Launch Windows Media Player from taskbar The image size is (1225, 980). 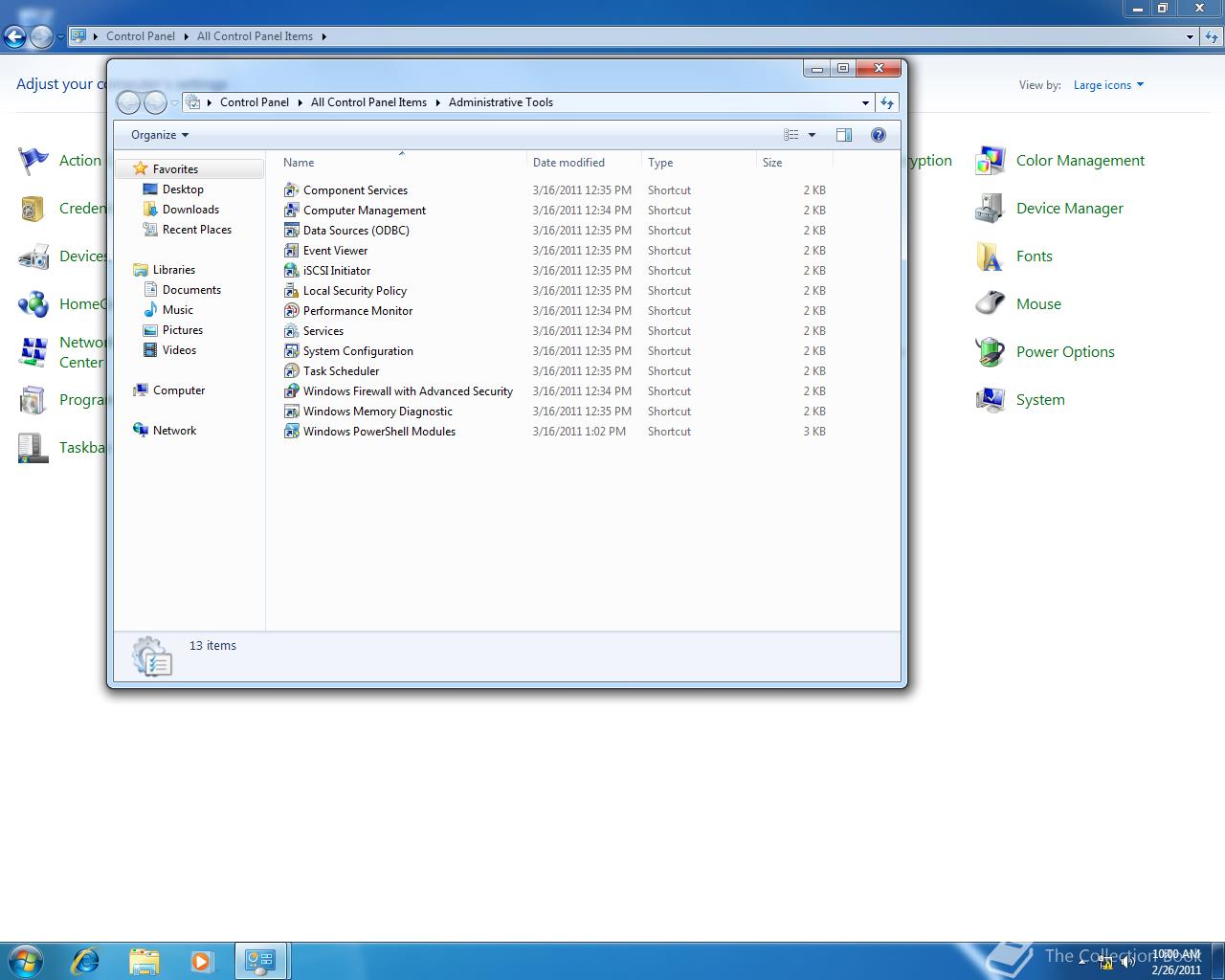[202, 960]
